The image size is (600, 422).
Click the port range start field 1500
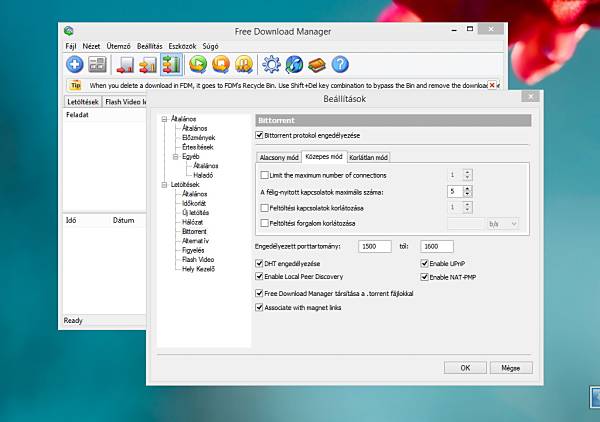point(375,246)
